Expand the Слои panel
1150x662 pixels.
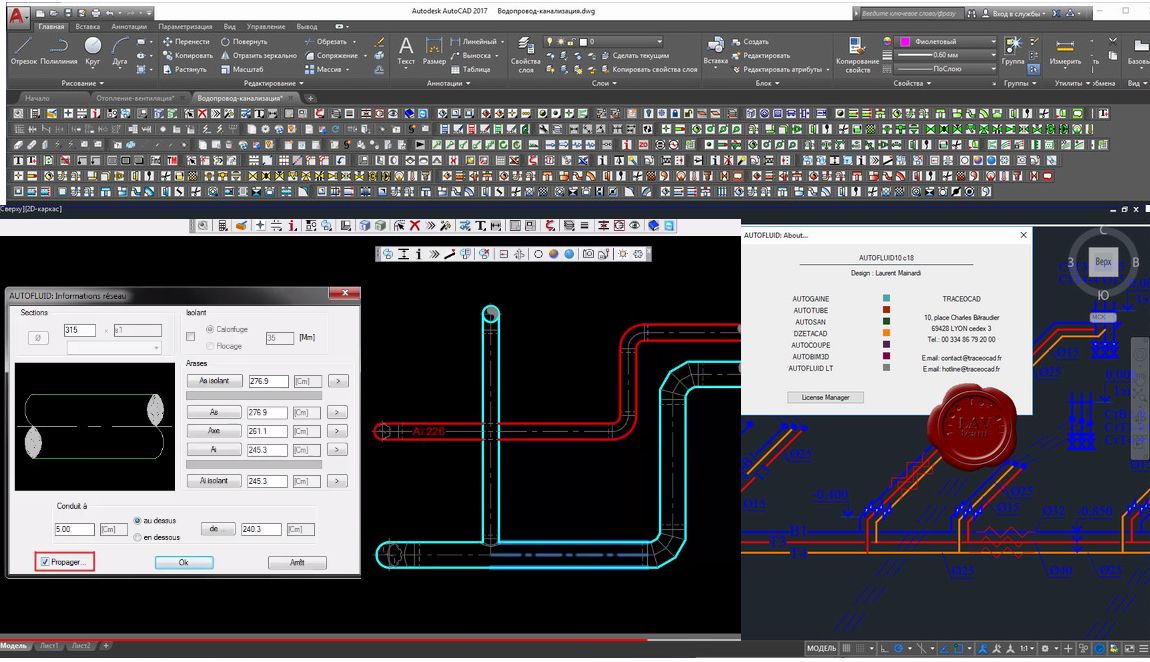tap(605, 84)
